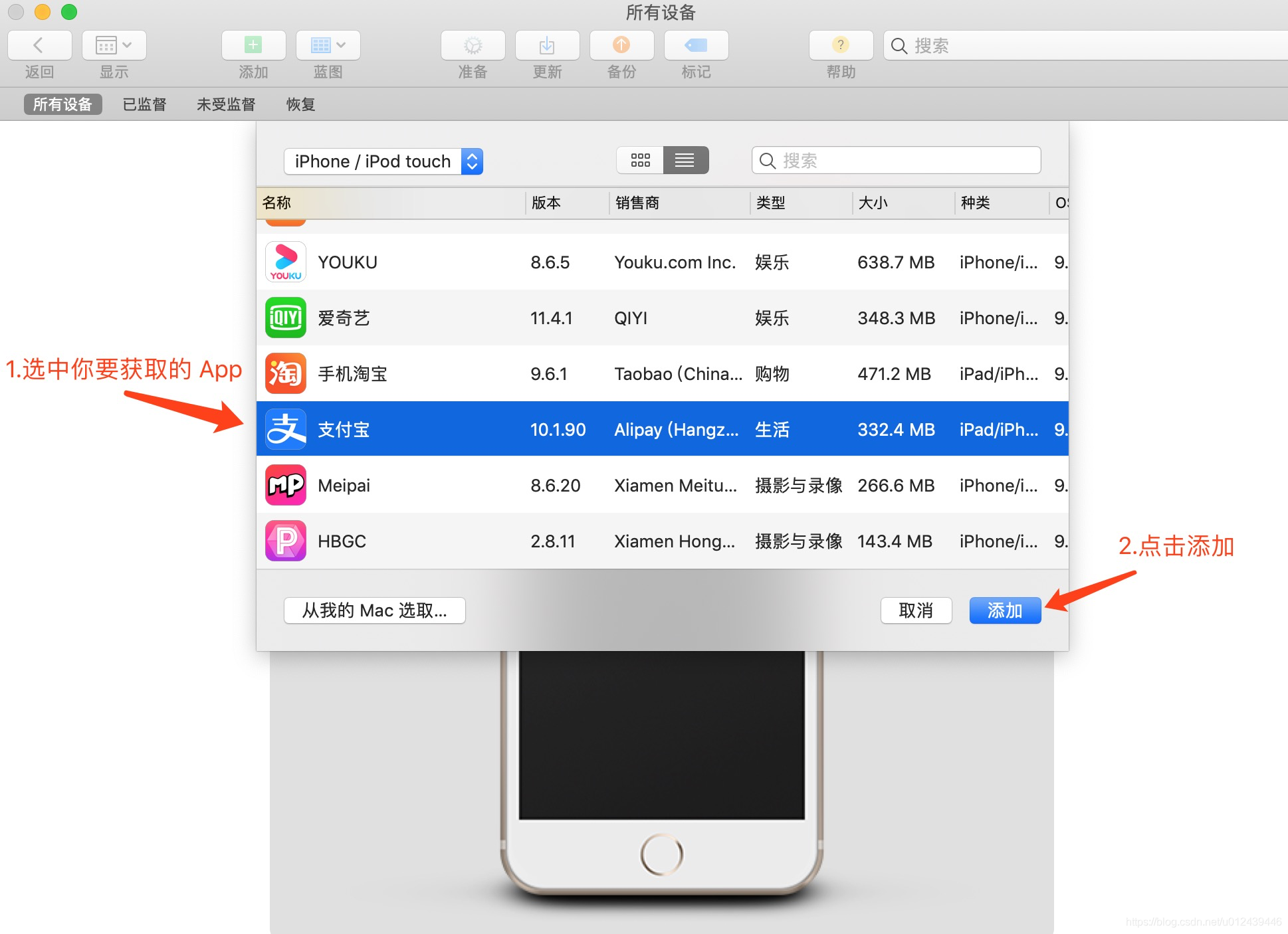The image size is (1288, 934).
Task: Select the 爱奇艺 app name
Action: tap(344, 318)
